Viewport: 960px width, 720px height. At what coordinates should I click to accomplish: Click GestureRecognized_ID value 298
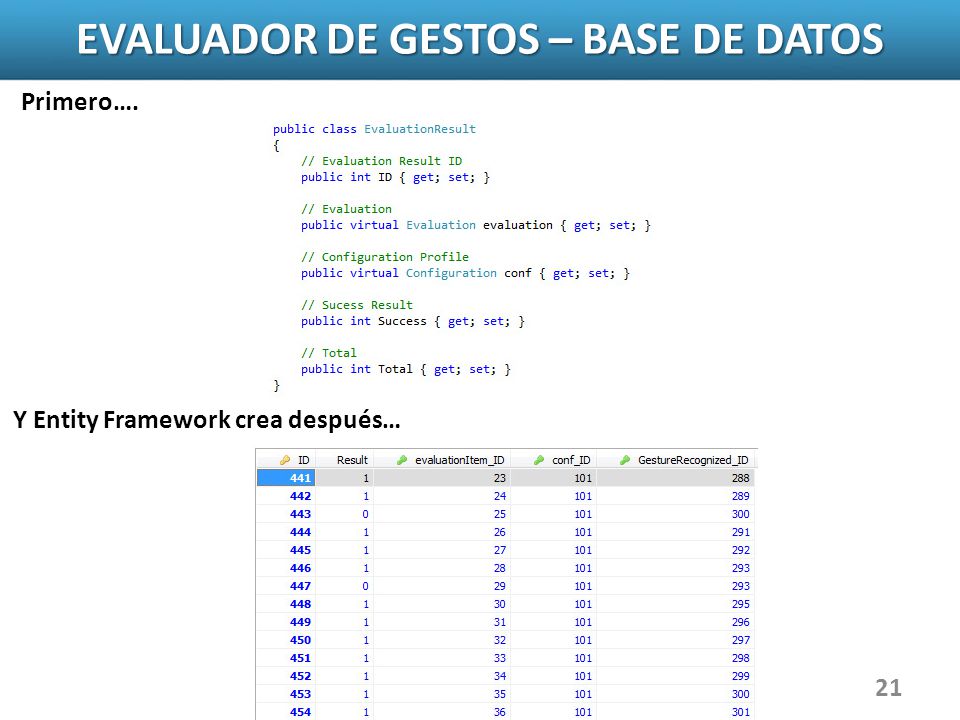click(x=740, y=658)
